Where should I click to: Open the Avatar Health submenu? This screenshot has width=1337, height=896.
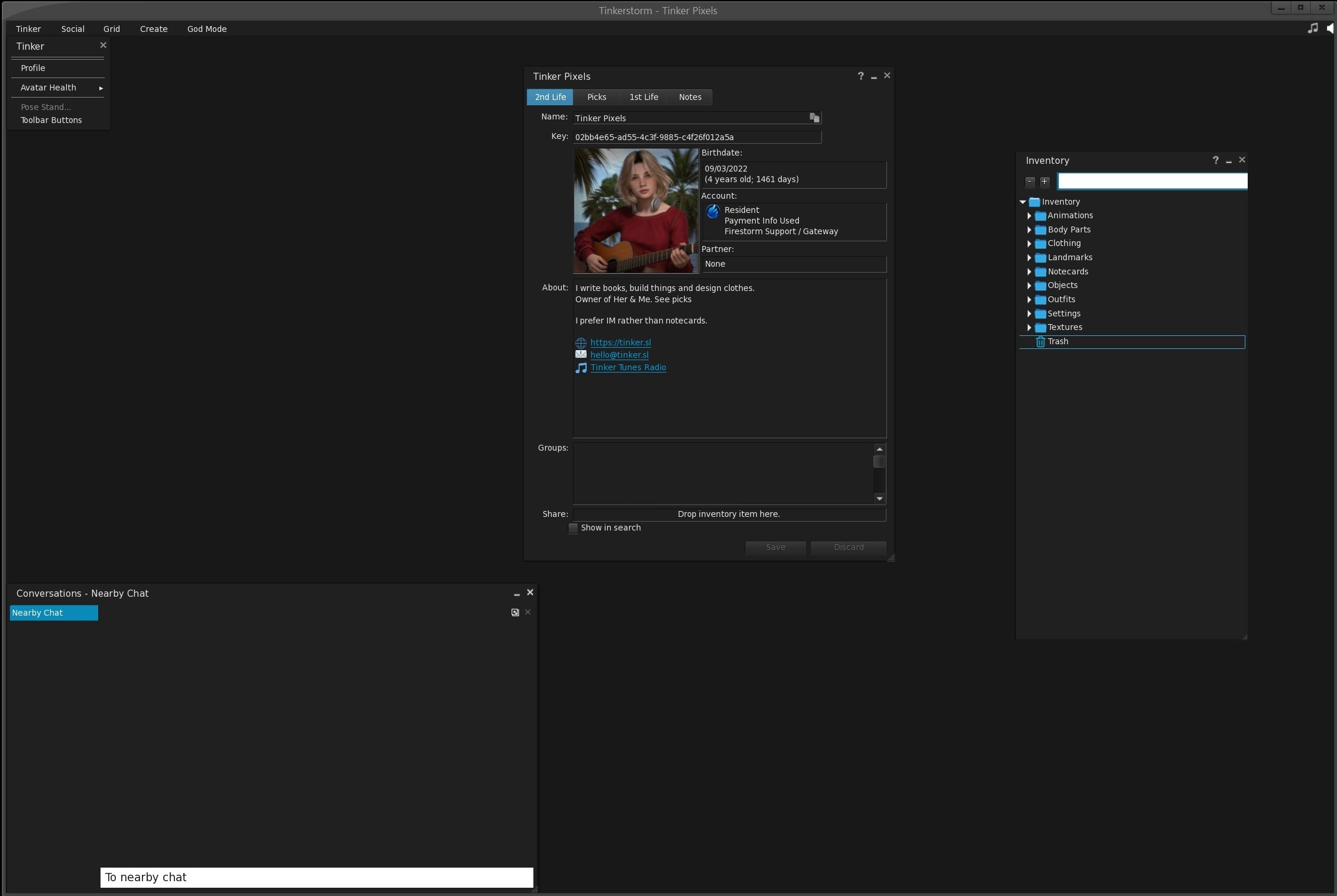tap(58, 88)
